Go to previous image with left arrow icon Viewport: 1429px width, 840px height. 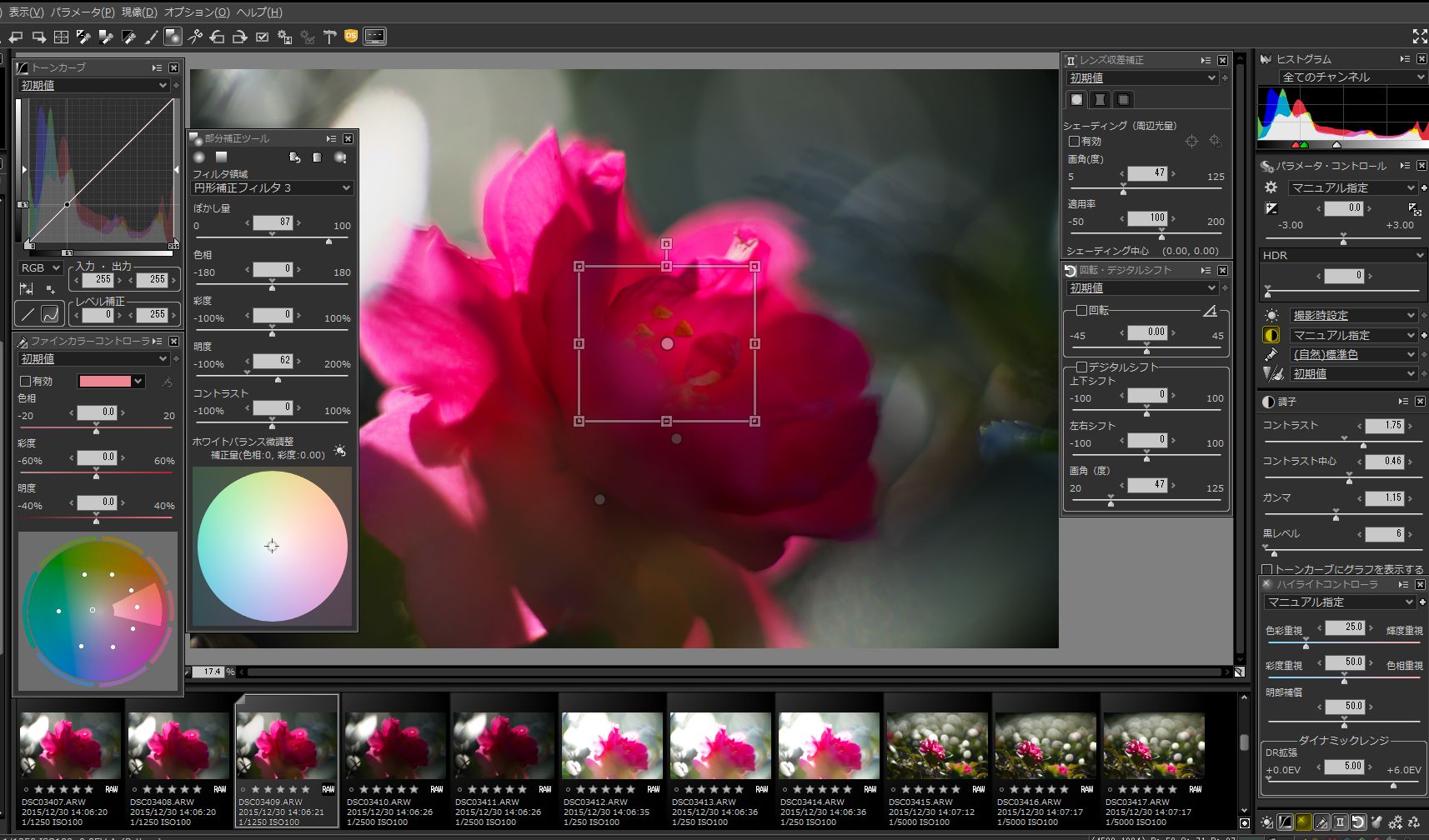[16, 37]
